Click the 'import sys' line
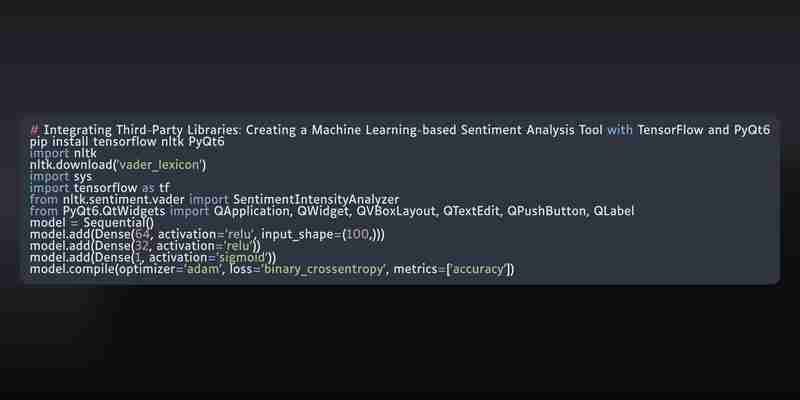Image resolution: width=800 pixels, height=400 pixels. pos(61,177)
